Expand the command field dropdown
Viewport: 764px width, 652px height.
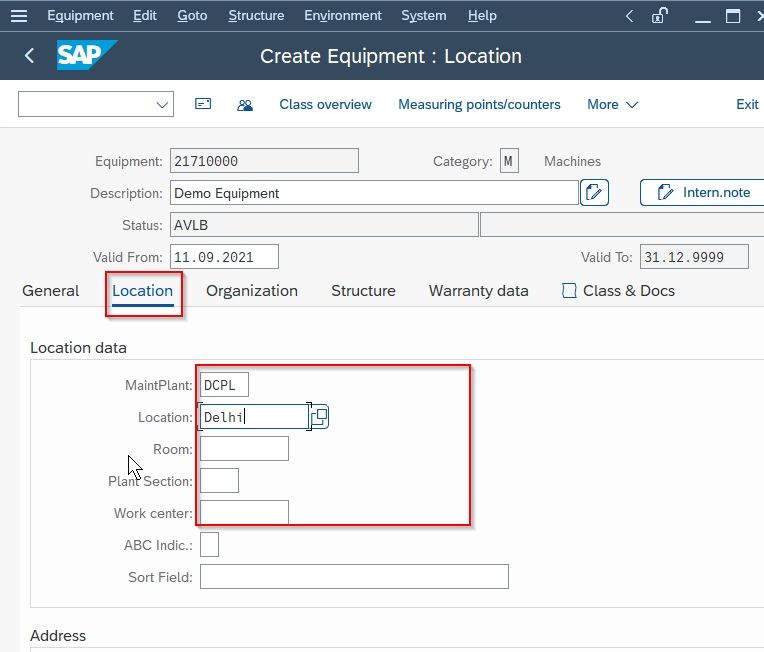pos(162,104)
